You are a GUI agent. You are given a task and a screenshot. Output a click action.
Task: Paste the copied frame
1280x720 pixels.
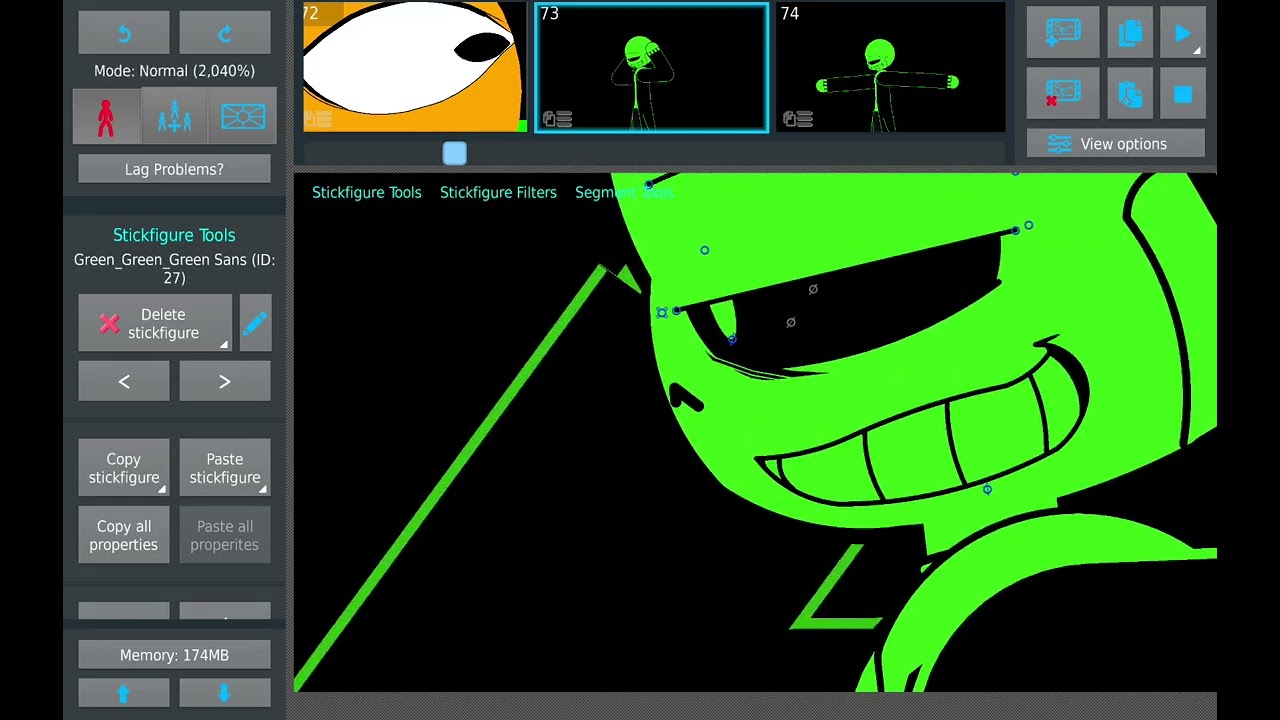pyautogui.click(x=1131, y=94)
